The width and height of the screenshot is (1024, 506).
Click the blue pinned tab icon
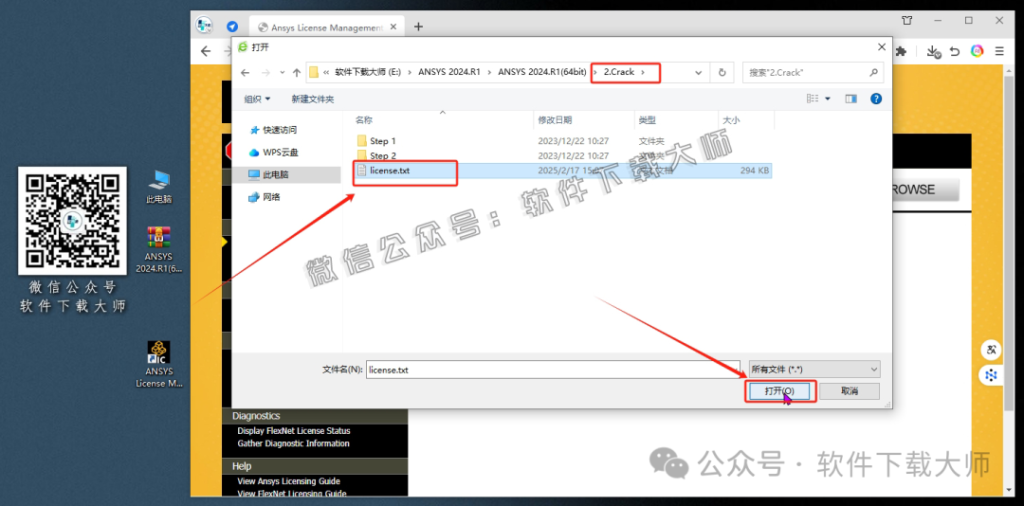[232, 27]
